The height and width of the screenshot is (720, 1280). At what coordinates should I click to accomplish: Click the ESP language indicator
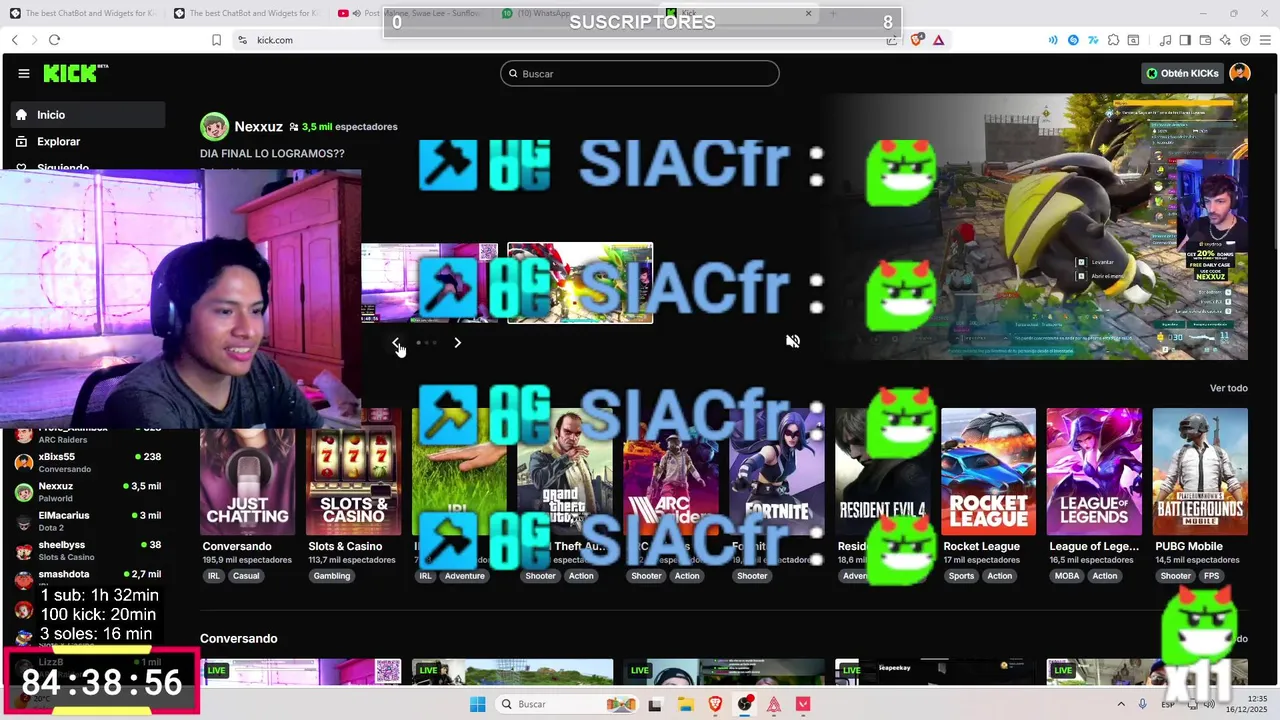1168,704
